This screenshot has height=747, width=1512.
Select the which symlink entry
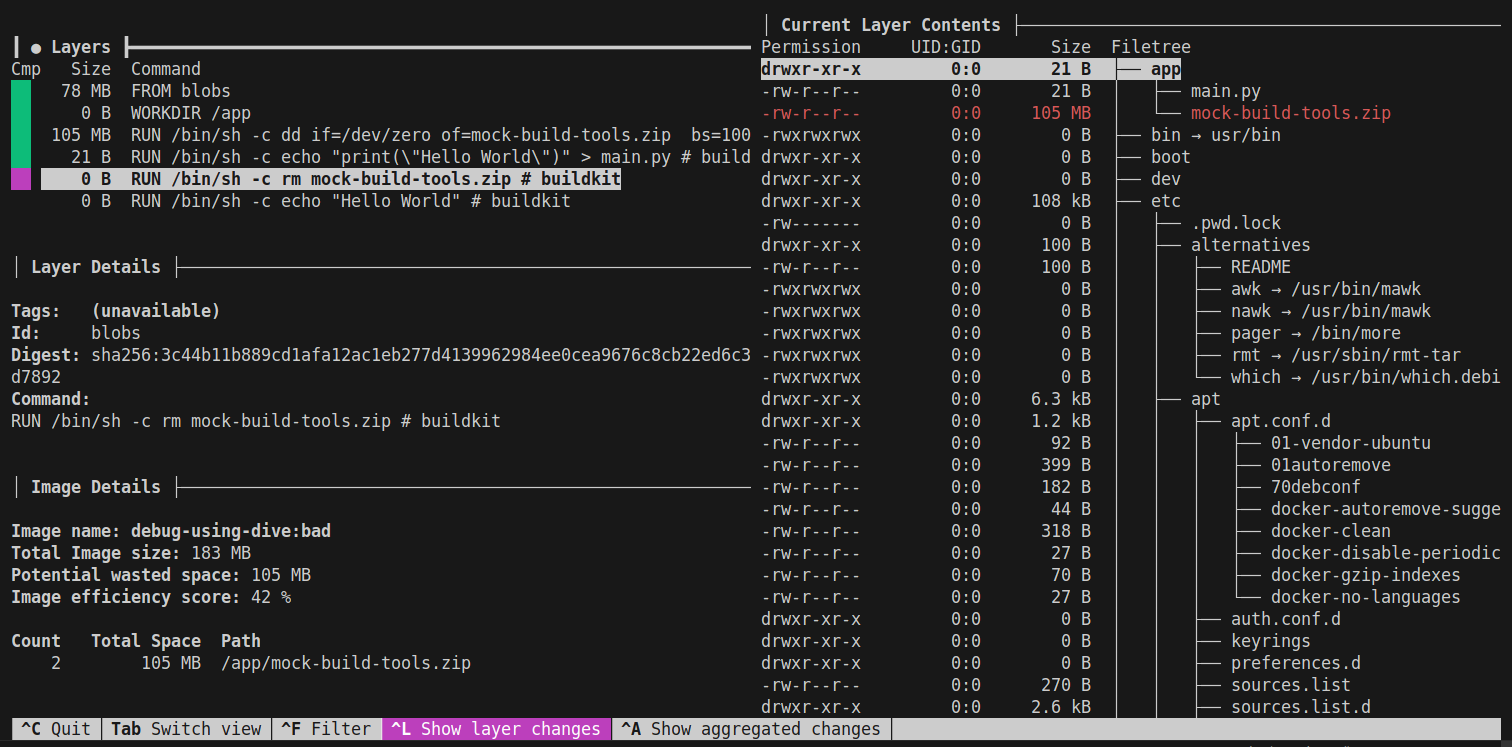coord(1365,377)
